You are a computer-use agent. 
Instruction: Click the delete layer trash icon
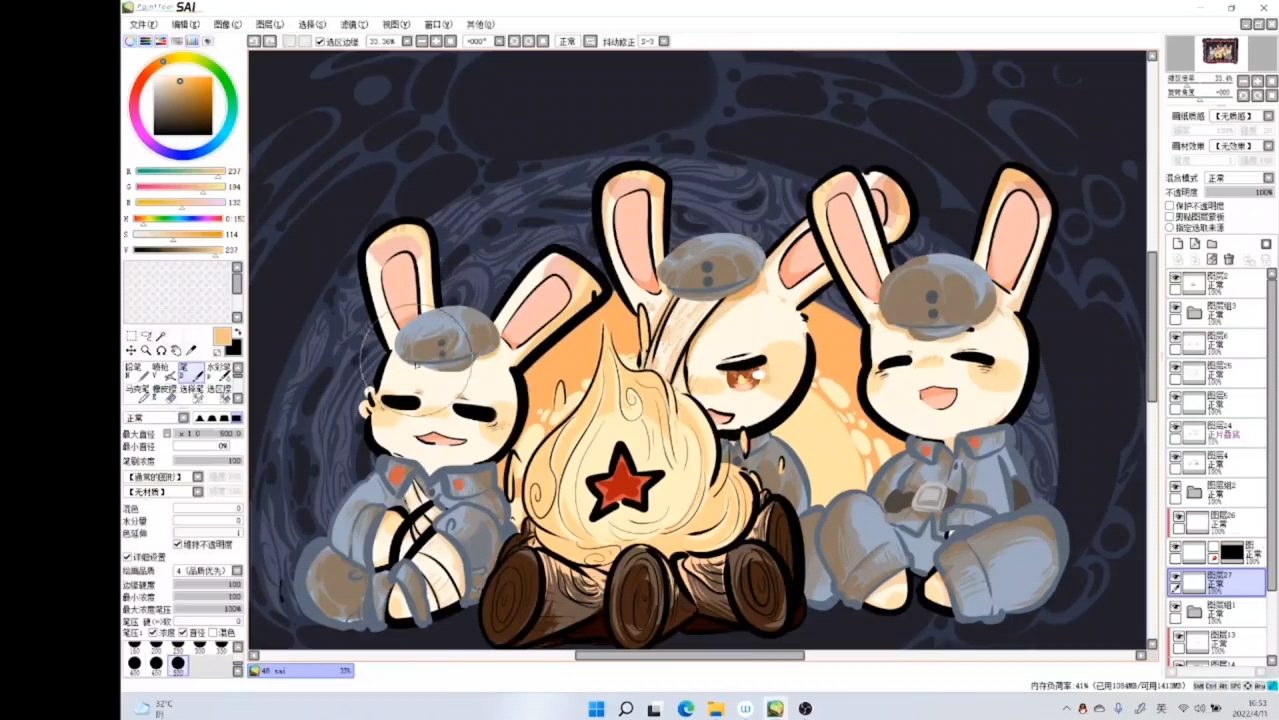pyautogui.click(x=1229, y=259)
